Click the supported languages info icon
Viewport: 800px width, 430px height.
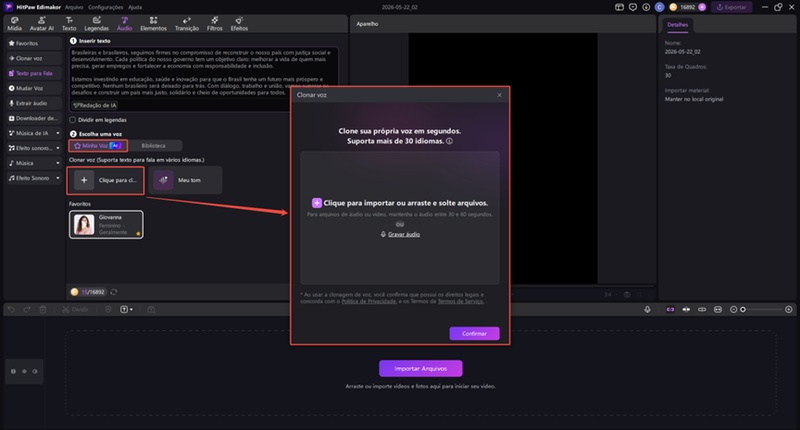449,141
